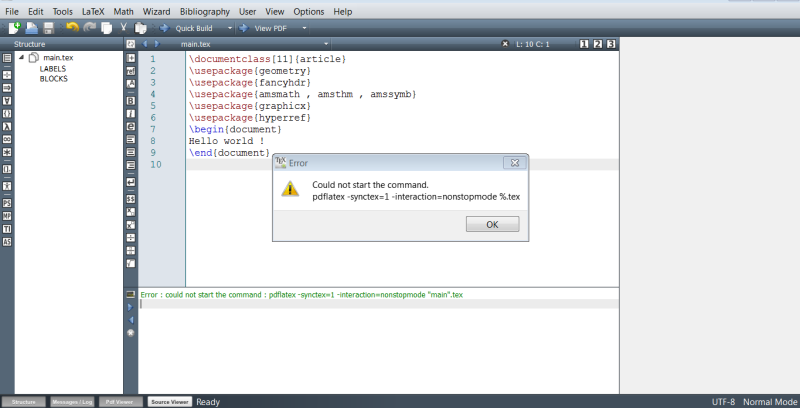Screen dimensions: 800x408
Task: Undo the last edit with the yellow arrow
Action: coord(72,28)
